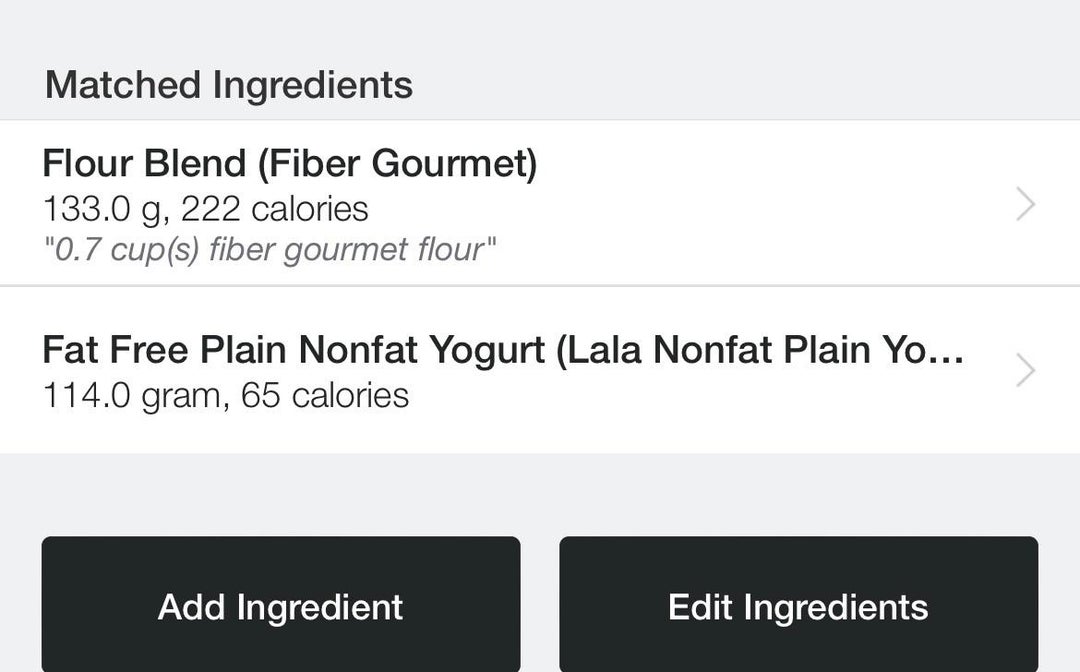This screenshot has width=1080, height=672.
Task: Open the Flour Blend ingredient title
Action: (x=289, y=163)
